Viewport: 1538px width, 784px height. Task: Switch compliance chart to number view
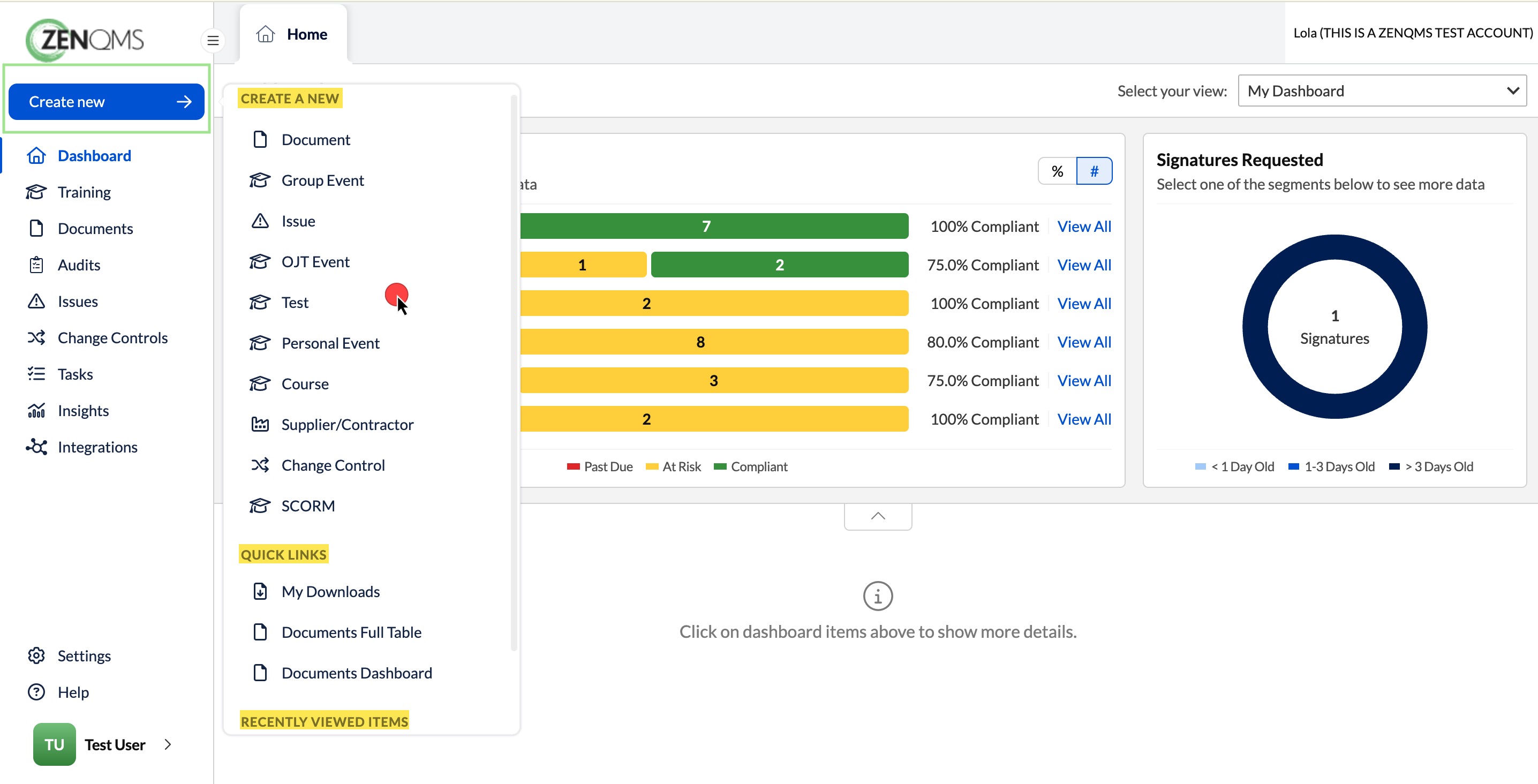(x=1094, y=171)
